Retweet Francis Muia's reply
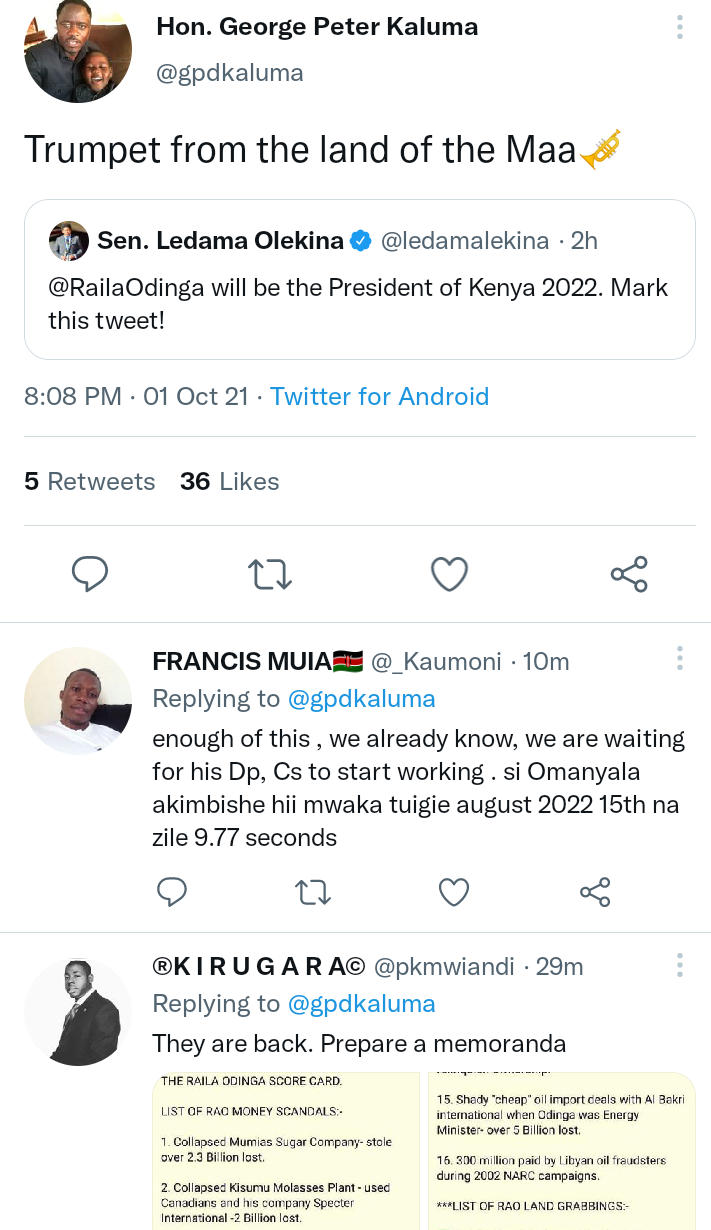This screenshot has height=1230, width=711. pyautogui.click(x=314, y=891)
